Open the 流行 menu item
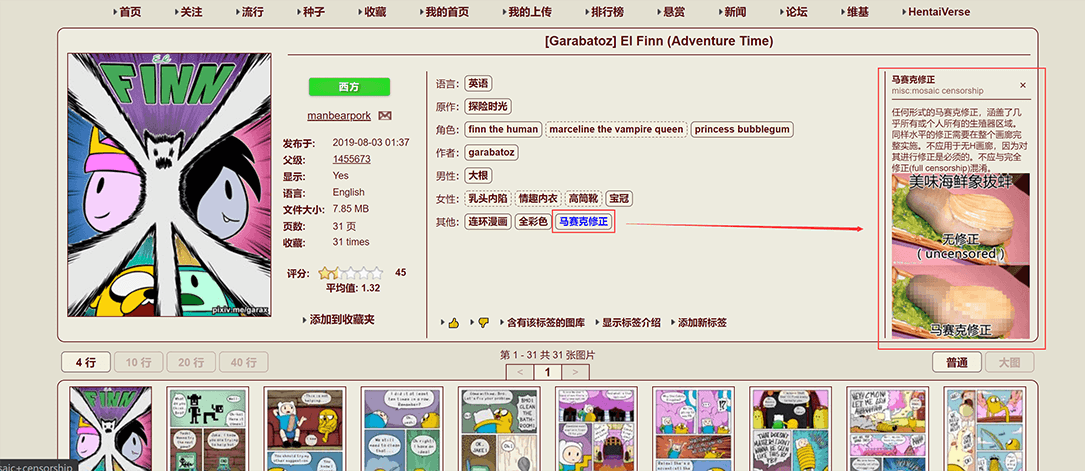 coord(253,12)
